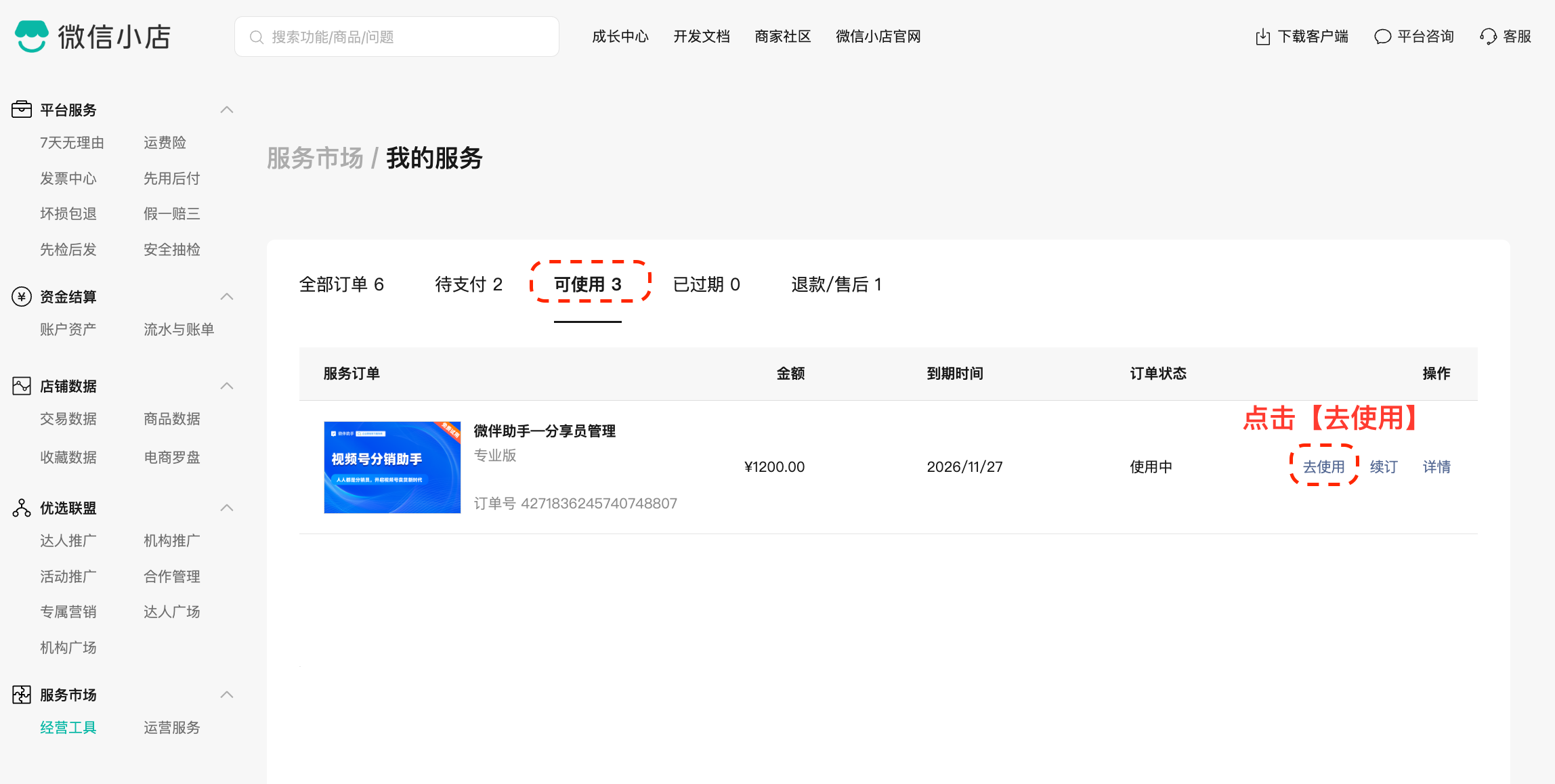Click the 平台服务 briefcase icon

point(22,110)
